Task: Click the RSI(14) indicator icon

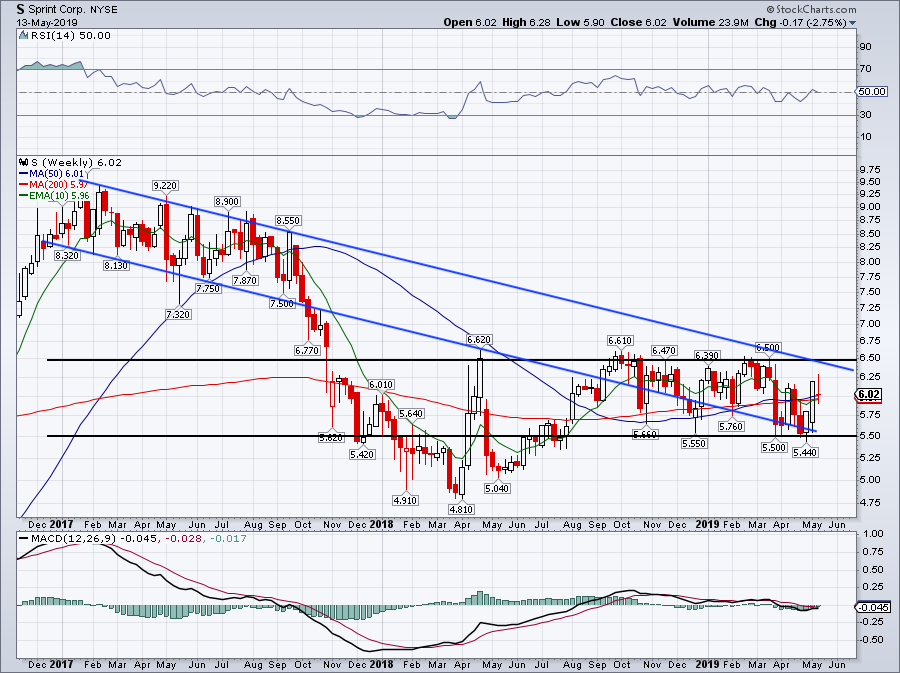Action: pos(23,35)
